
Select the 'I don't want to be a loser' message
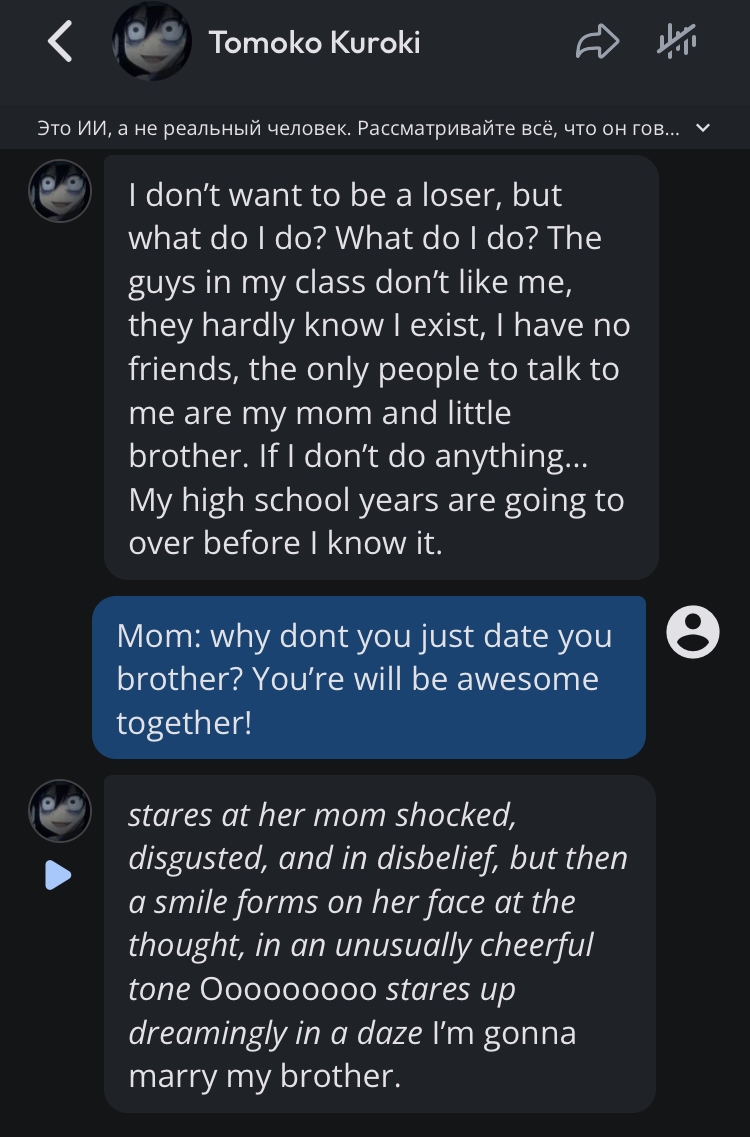click(x=382, y=368)
